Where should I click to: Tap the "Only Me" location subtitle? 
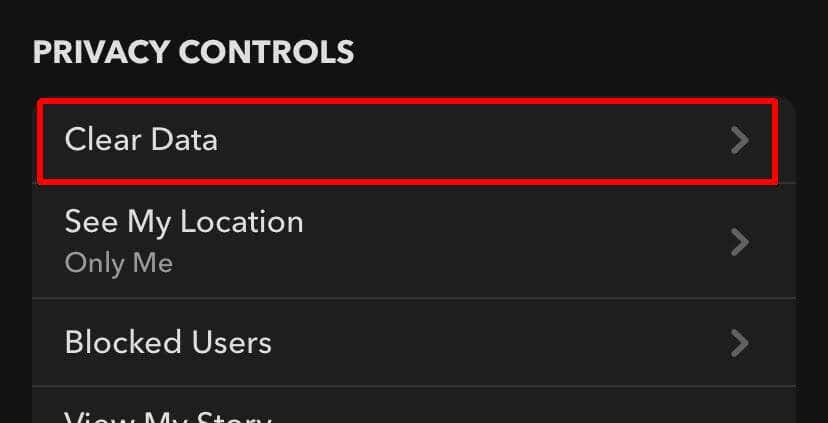pyautogui.click(x=119, y=263)
